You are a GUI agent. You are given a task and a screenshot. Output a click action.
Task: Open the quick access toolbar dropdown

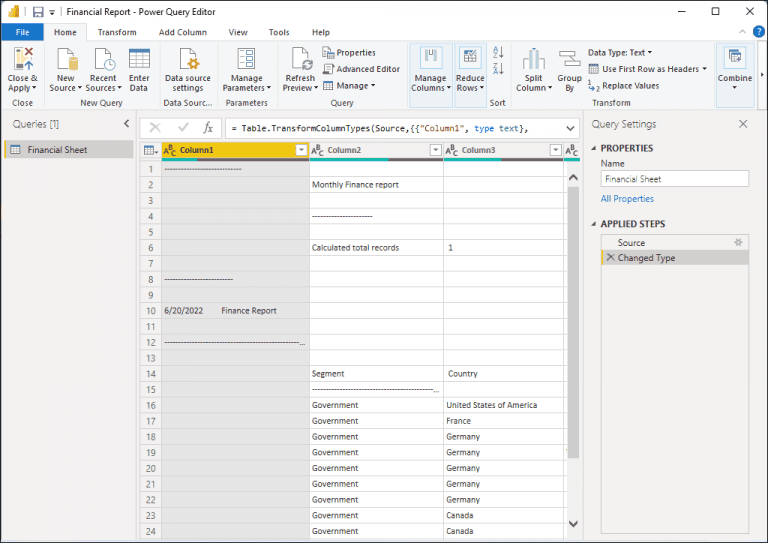(52, 12)
